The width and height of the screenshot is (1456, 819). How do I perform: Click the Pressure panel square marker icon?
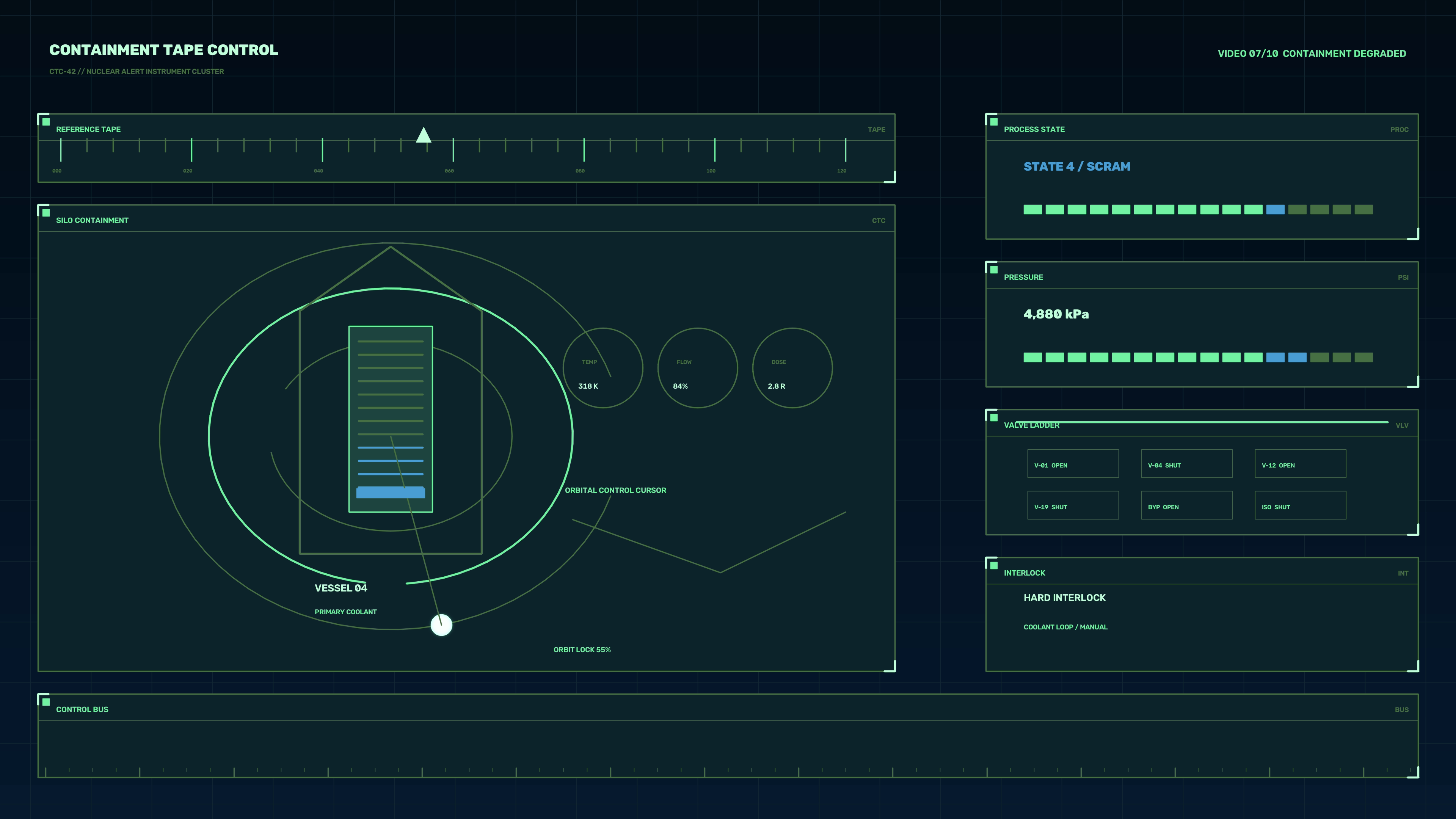tap(994, 270)
